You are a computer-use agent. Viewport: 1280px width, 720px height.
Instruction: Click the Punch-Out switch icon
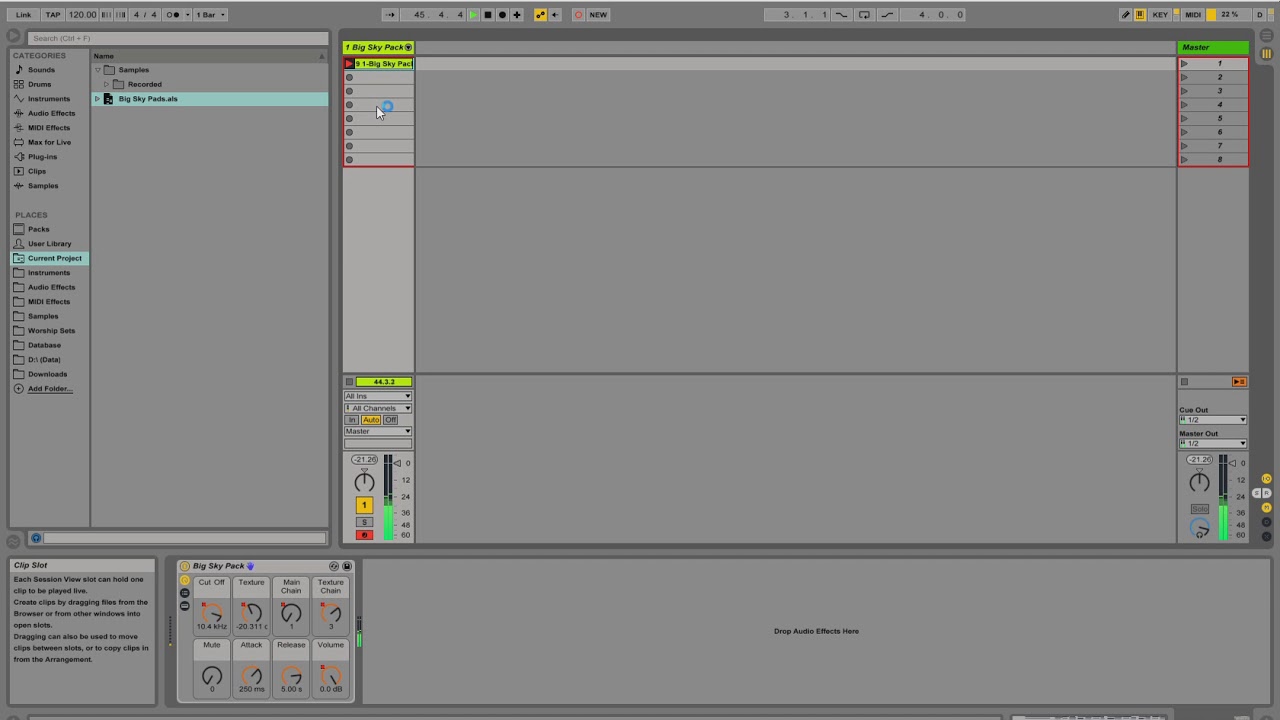click(x=887, y=15)
